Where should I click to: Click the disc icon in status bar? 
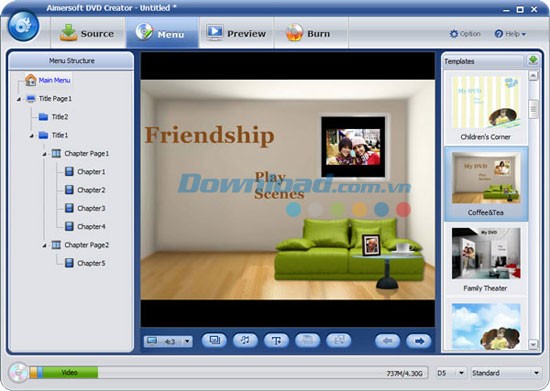point(18,372)
